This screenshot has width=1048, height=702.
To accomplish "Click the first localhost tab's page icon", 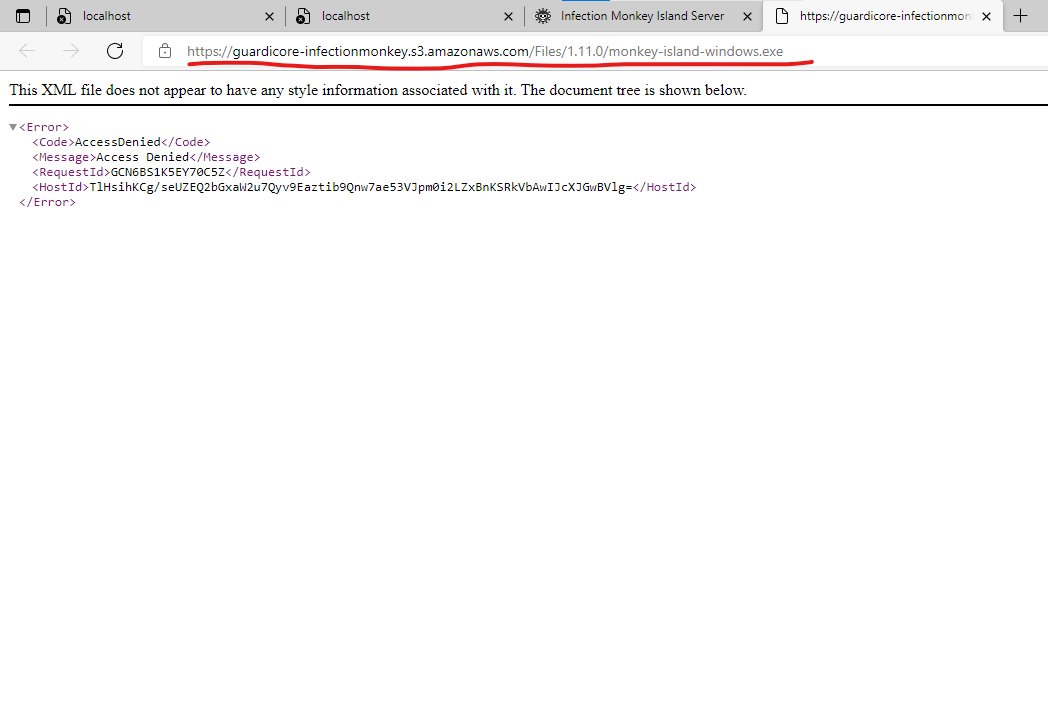I will [x=63, y=17].
